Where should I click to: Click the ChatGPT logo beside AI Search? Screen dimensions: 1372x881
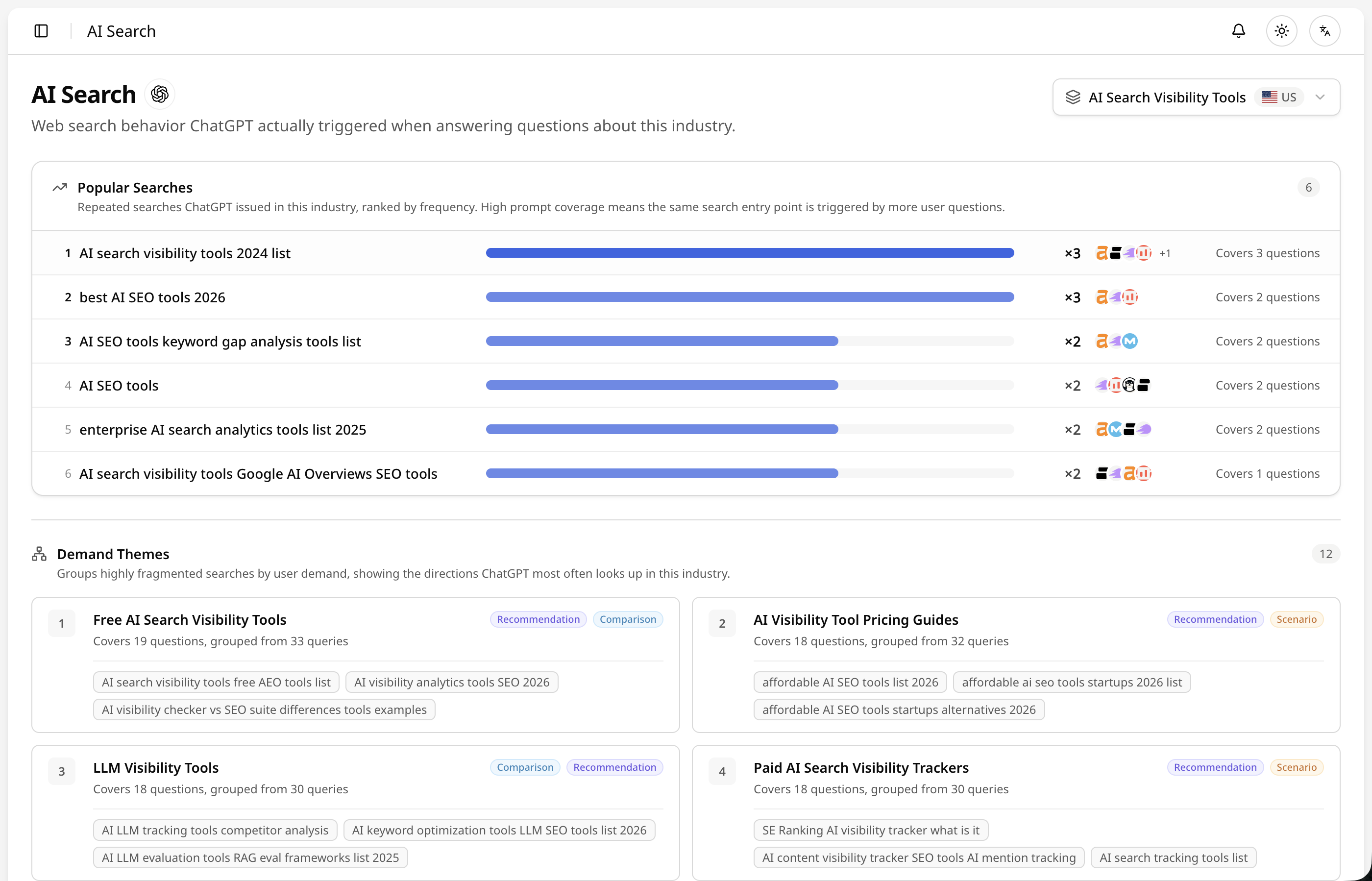click(x=160, y=95)
